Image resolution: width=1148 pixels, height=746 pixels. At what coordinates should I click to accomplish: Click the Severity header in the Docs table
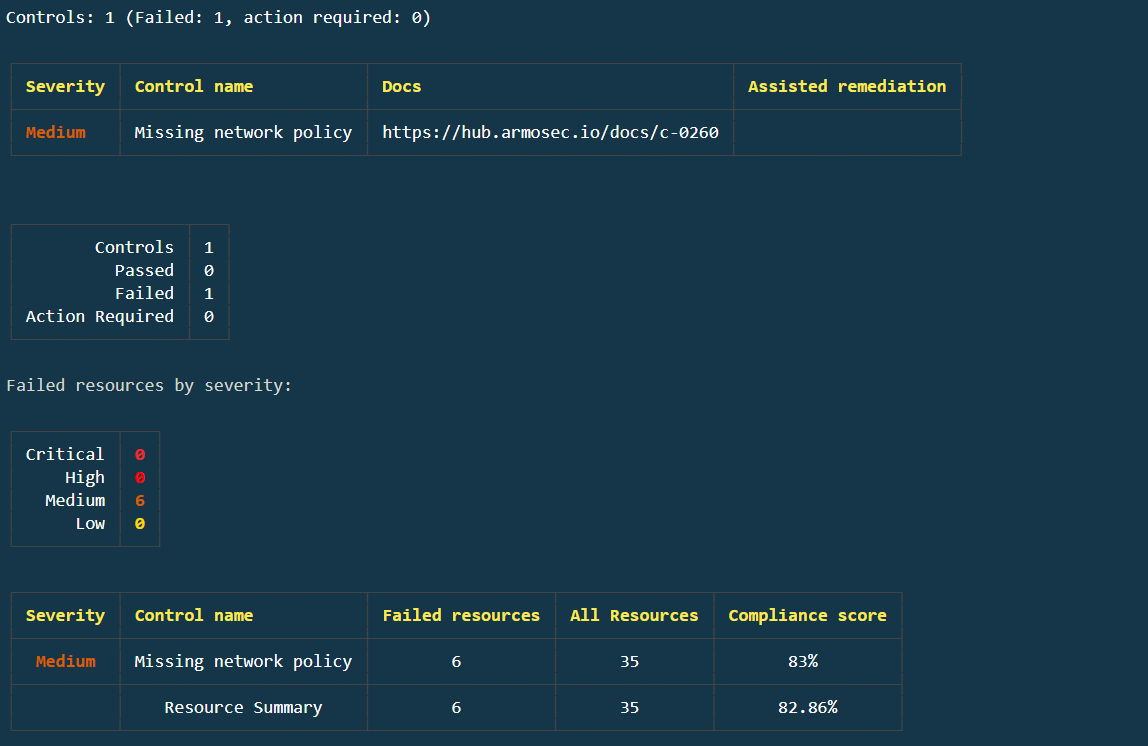pos(65,86)
